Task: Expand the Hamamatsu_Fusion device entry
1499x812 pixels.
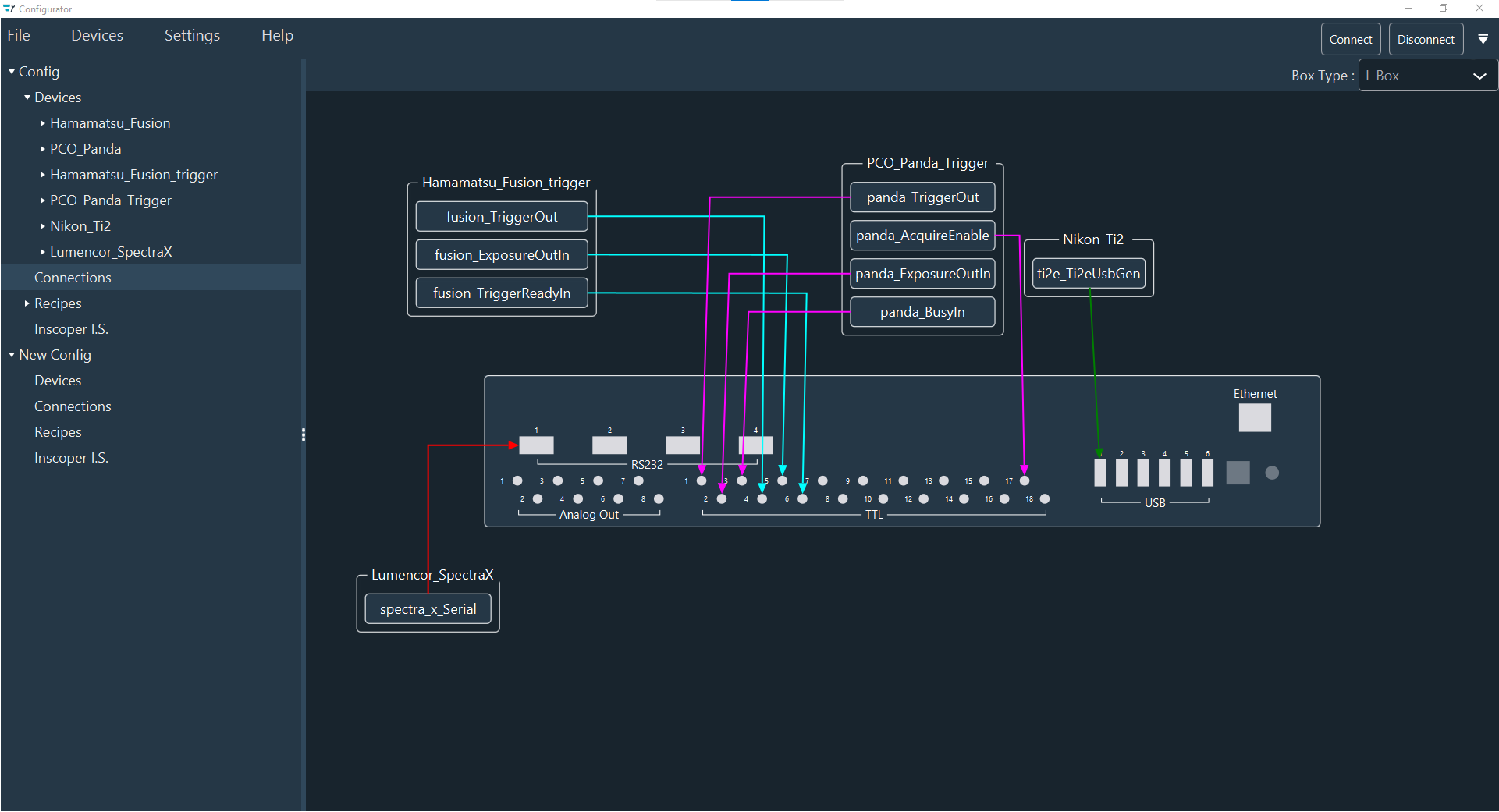Action: [42, 122]
